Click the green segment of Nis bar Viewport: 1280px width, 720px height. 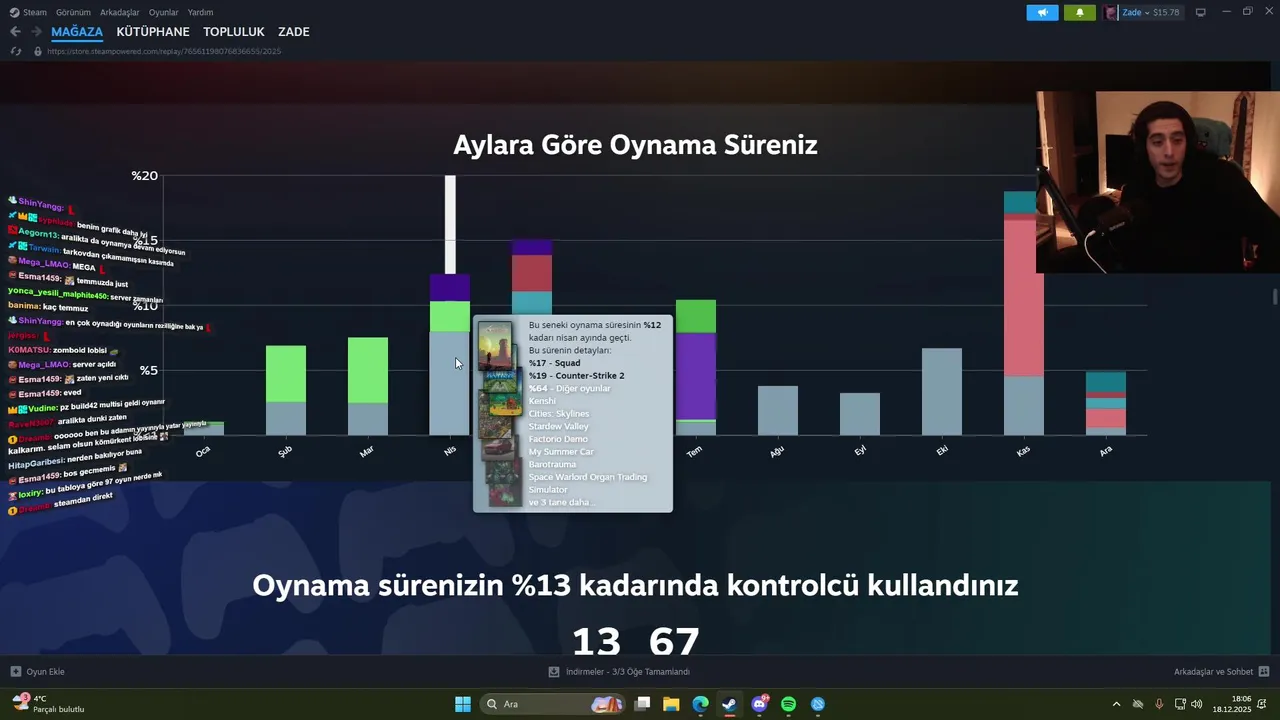(x=450, y=316)
